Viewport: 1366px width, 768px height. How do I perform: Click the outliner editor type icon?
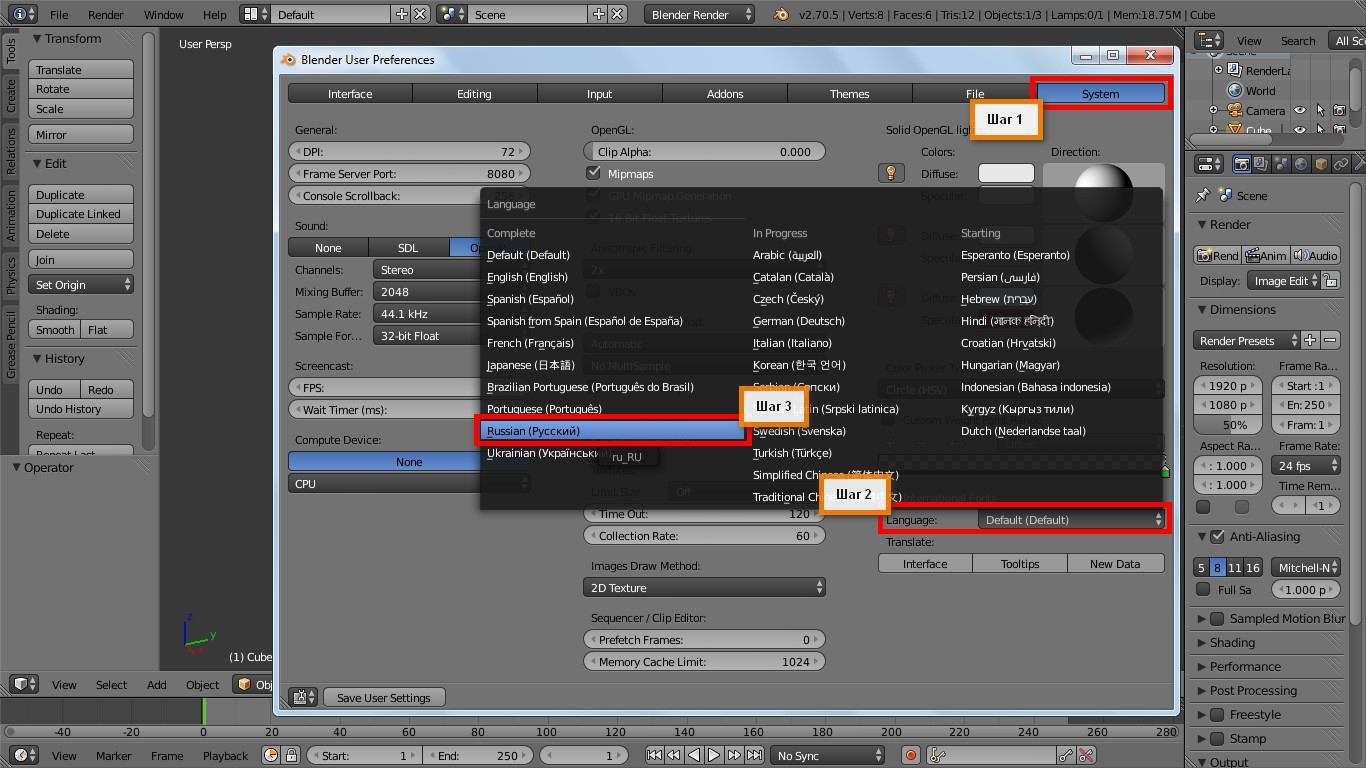(x=1209, y=40)
